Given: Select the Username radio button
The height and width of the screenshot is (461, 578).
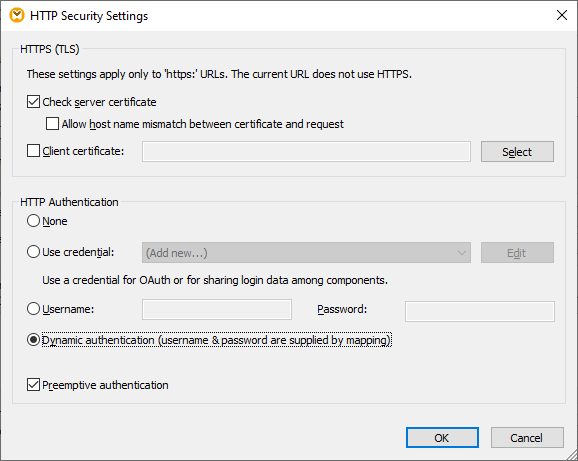Looking at the screenshot, I should coord(34,309).
